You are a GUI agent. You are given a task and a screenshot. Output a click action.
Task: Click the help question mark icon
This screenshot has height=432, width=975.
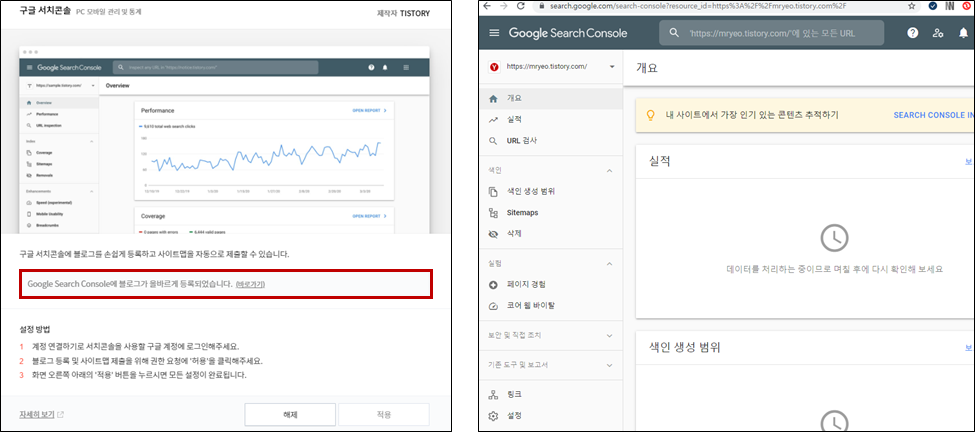912,33
